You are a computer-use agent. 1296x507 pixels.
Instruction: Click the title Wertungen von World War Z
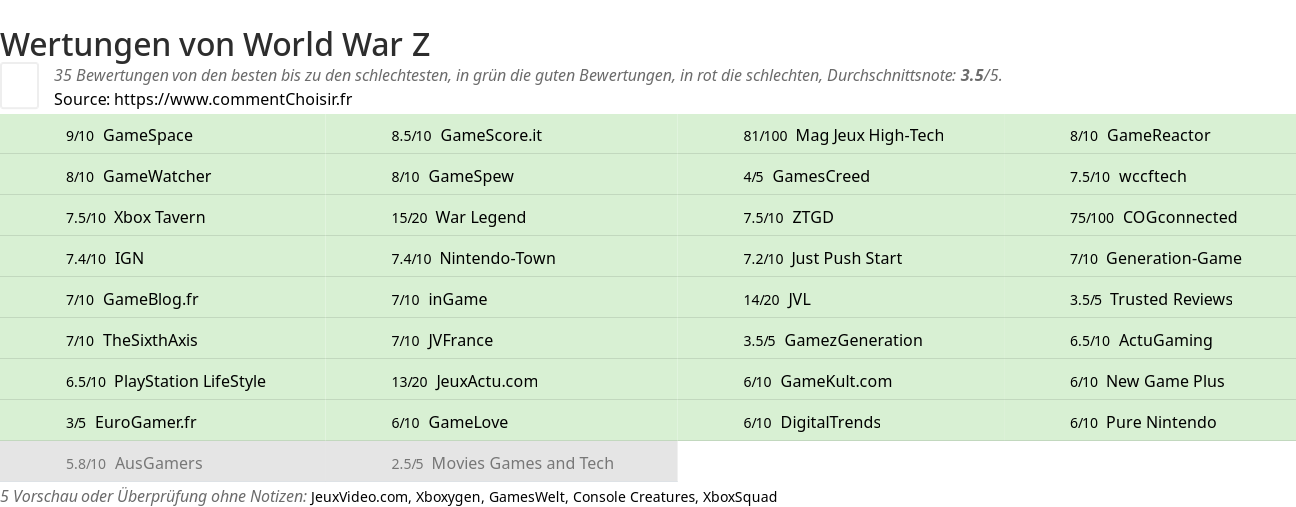[215, 44]
